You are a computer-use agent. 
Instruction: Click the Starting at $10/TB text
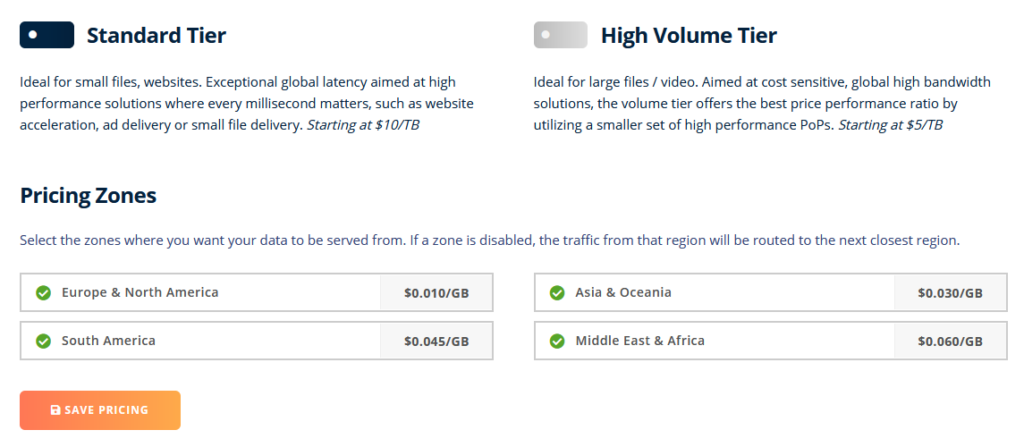click(x=362, y=125)
